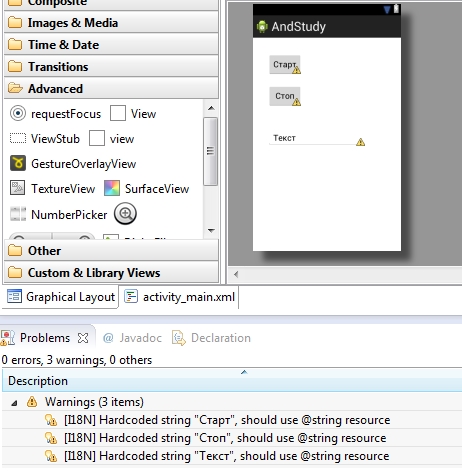Viewport: 462px width, 472px height.
Task: Click the NumberPicker label in palette
Action: (x=69, y=215)
